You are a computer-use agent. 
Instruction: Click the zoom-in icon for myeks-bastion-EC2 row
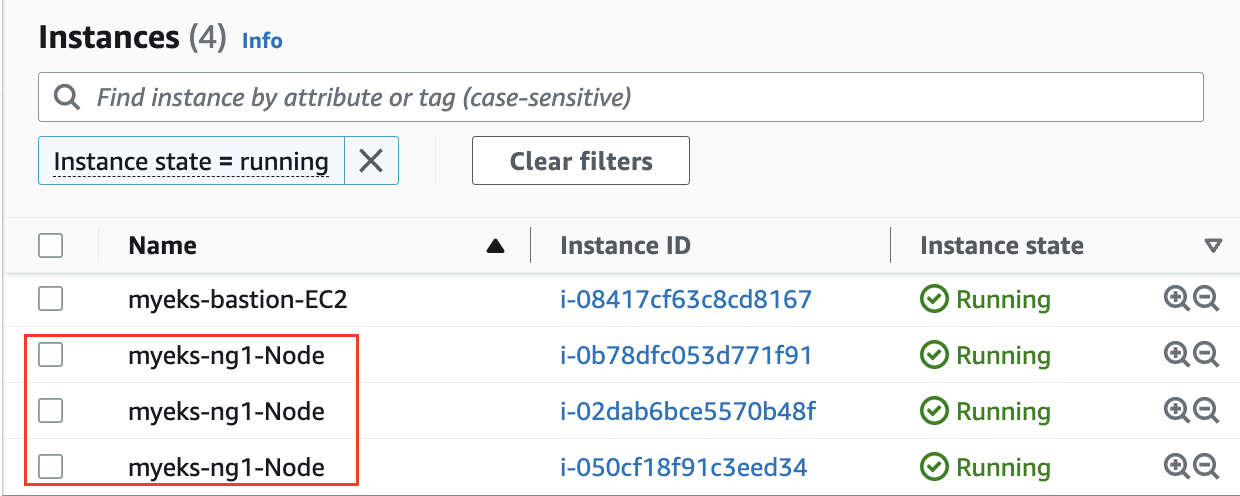coord(1177,299)
